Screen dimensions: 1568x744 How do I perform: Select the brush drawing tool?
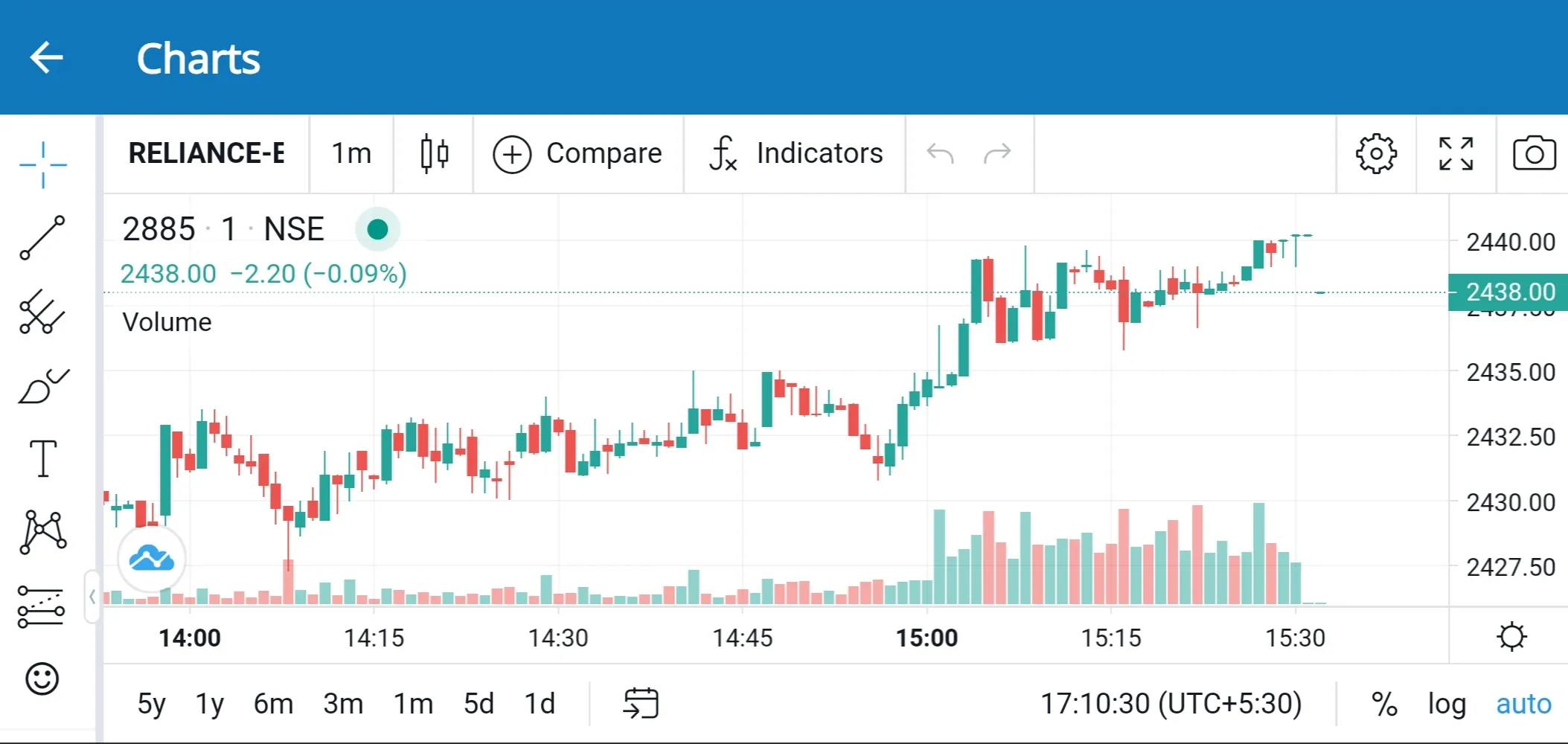click(x=42, y=385)
